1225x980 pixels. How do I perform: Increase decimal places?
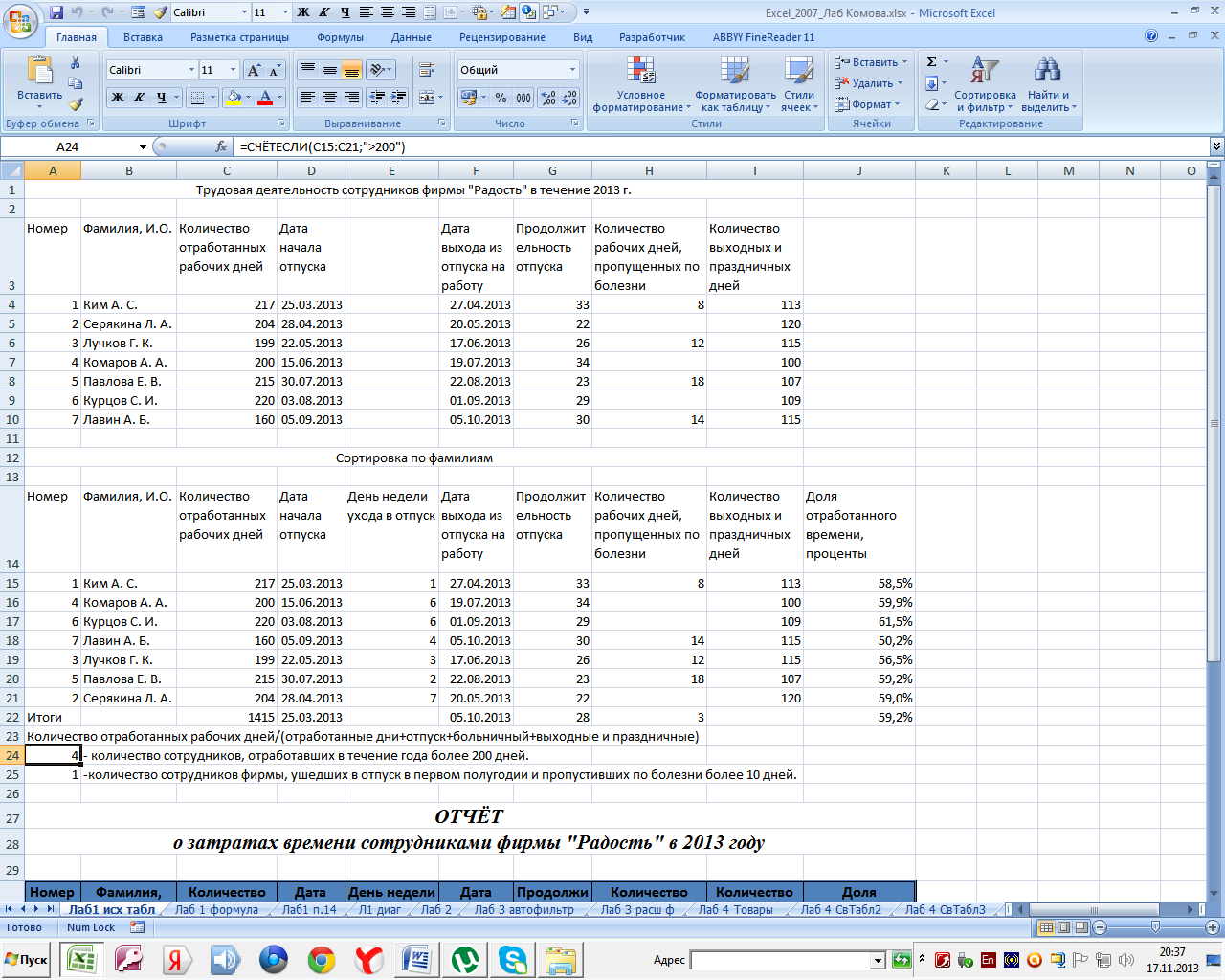547,98
